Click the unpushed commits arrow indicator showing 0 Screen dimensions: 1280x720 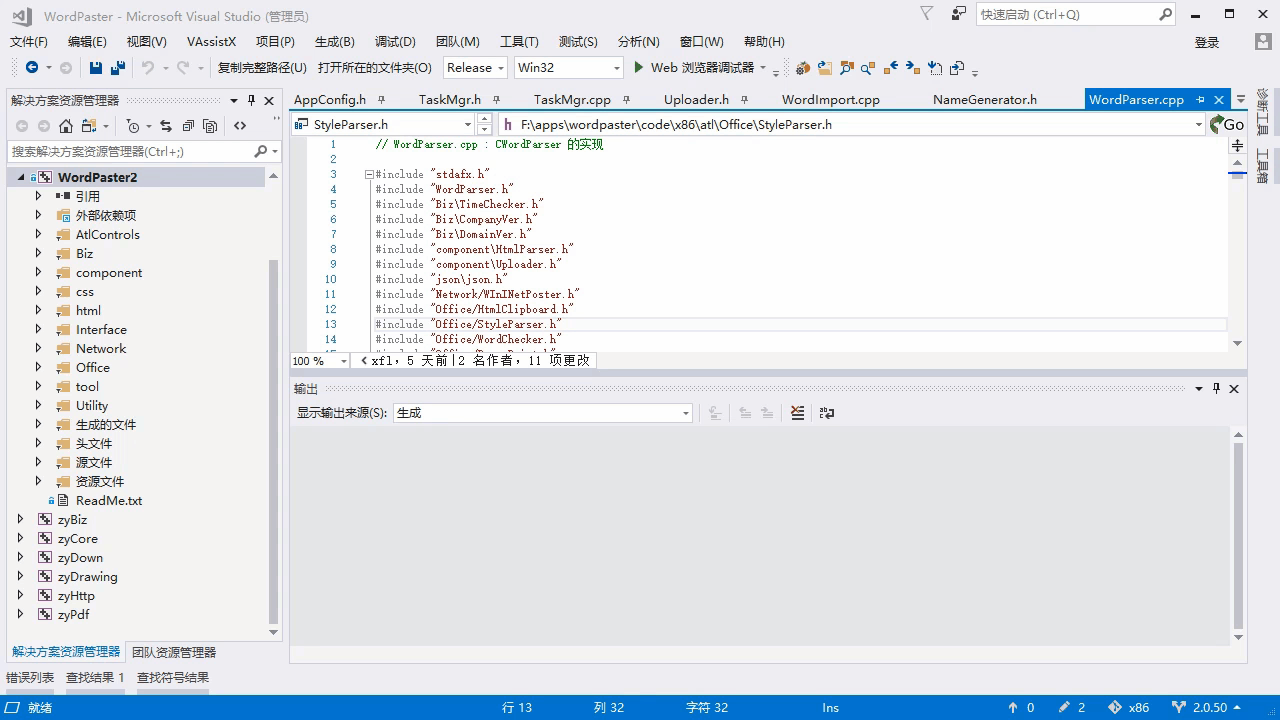(x=1021, y=707)
